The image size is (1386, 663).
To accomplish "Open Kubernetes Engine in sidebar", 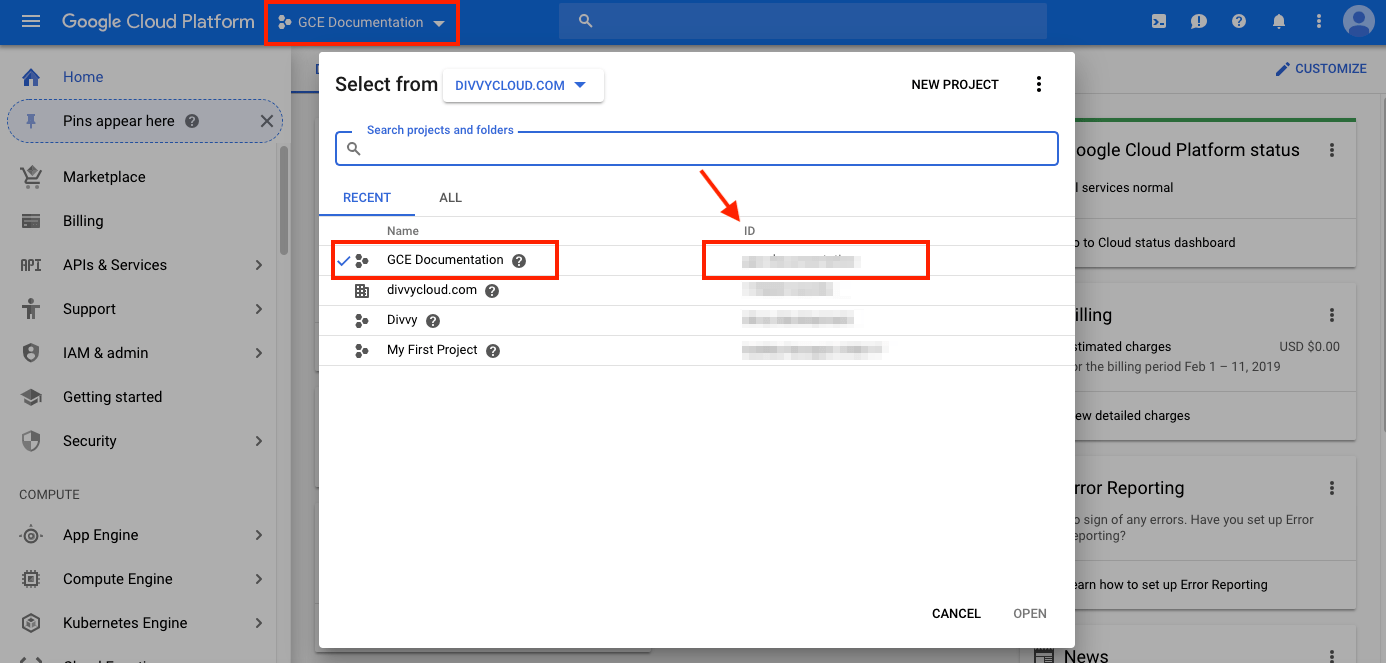I will coord(125,623).
